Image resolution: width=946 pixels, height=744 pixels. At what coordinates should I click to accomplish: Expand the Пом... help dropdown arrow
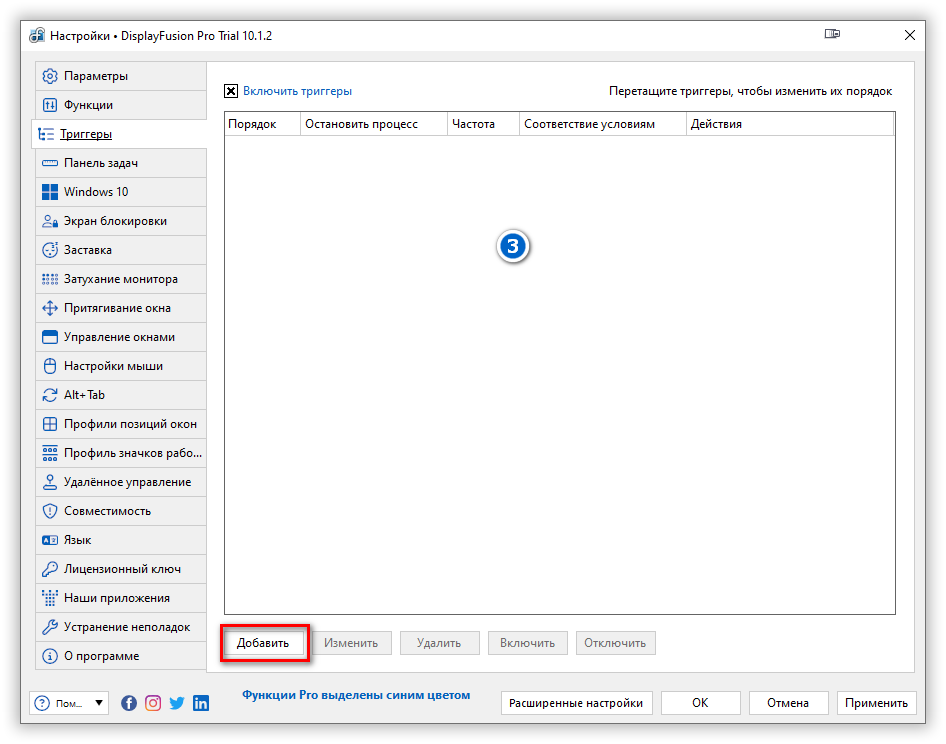pos(98,703)
